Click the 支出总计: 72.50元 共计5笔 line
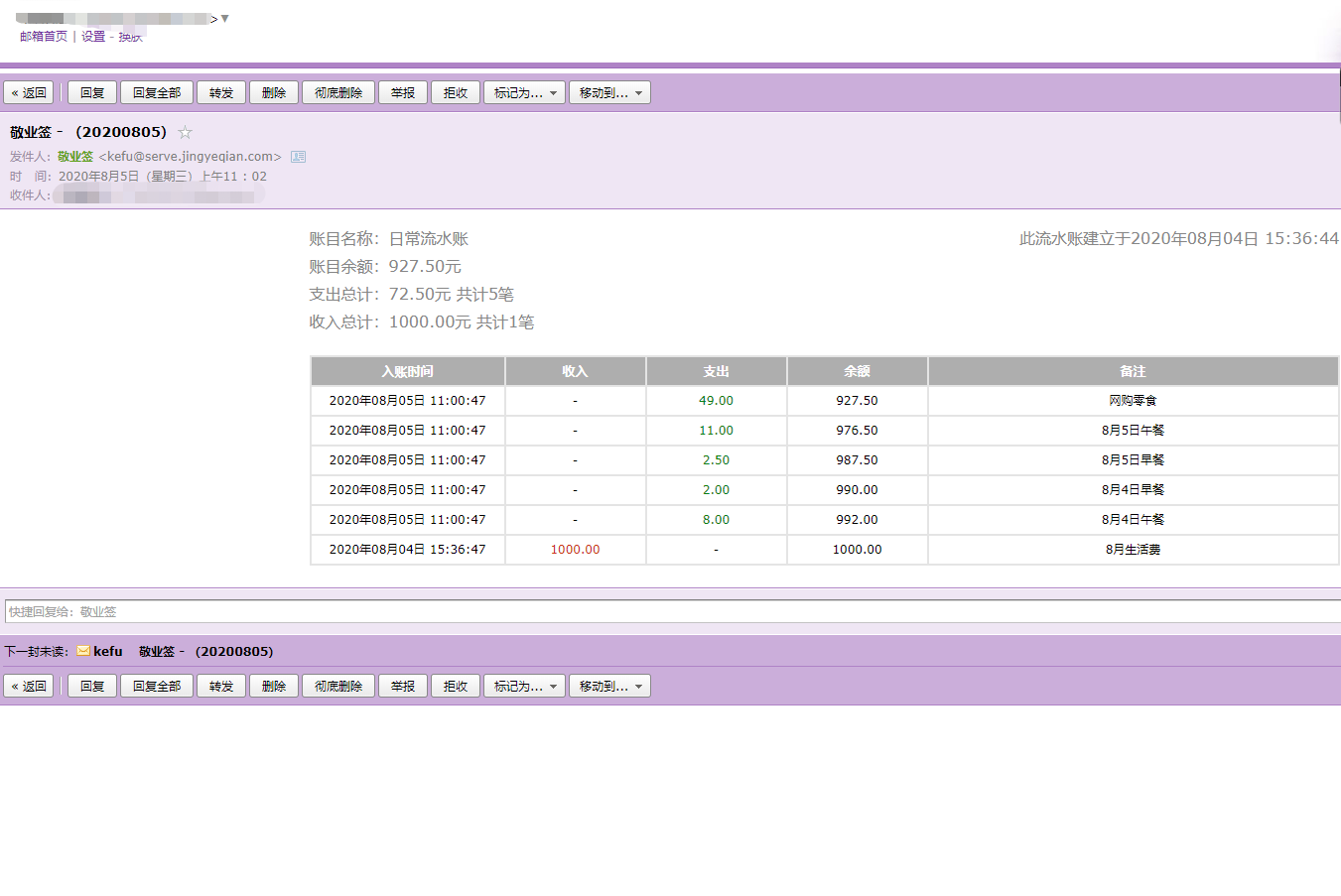1341x896 pixels. pyautogui.click(x=411, y=295)
